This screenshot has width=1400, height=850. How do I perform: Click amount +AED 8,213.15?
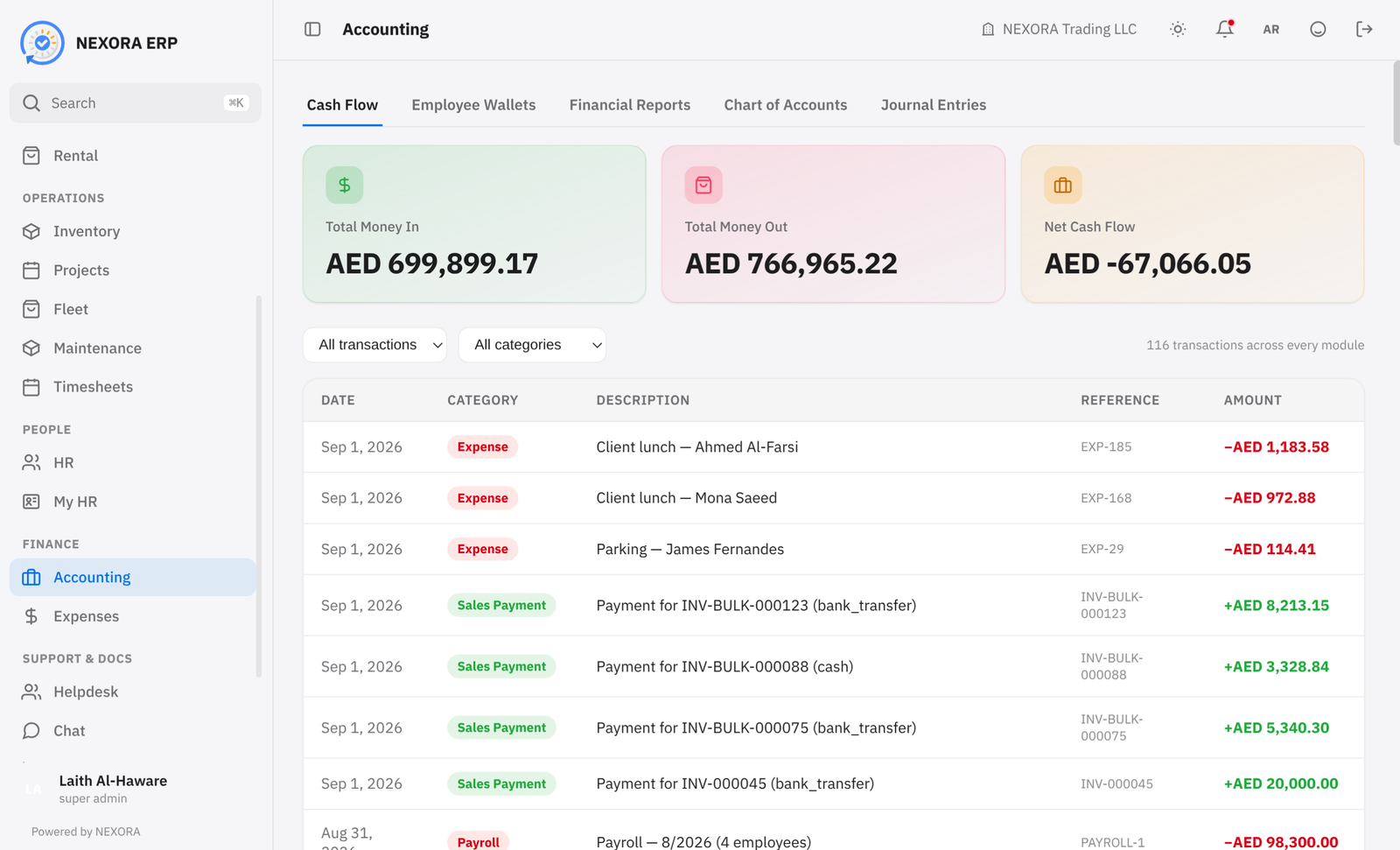[1277, 606]
